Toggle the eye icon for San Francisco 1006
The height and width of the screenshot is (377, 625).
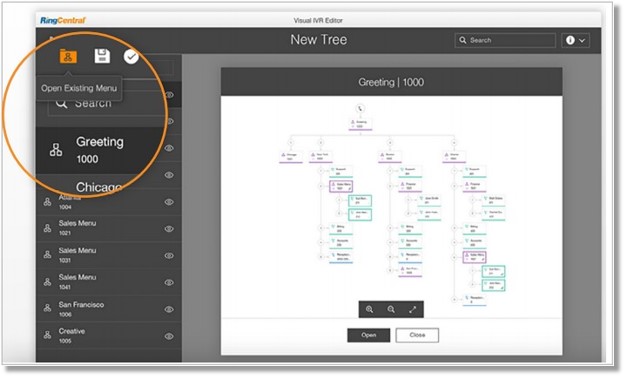click(x=169, y=309)
